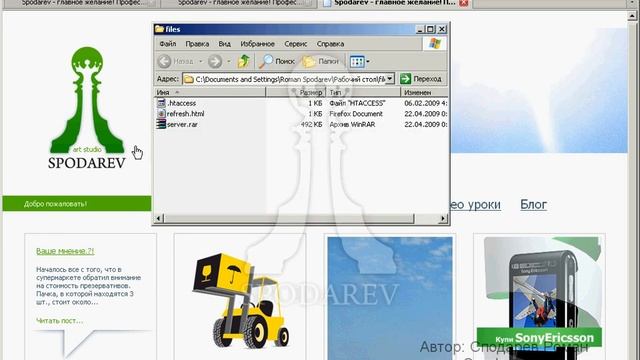Open the Views icon in explorer toolbar
640x360 pixels.
pos(357,62)
